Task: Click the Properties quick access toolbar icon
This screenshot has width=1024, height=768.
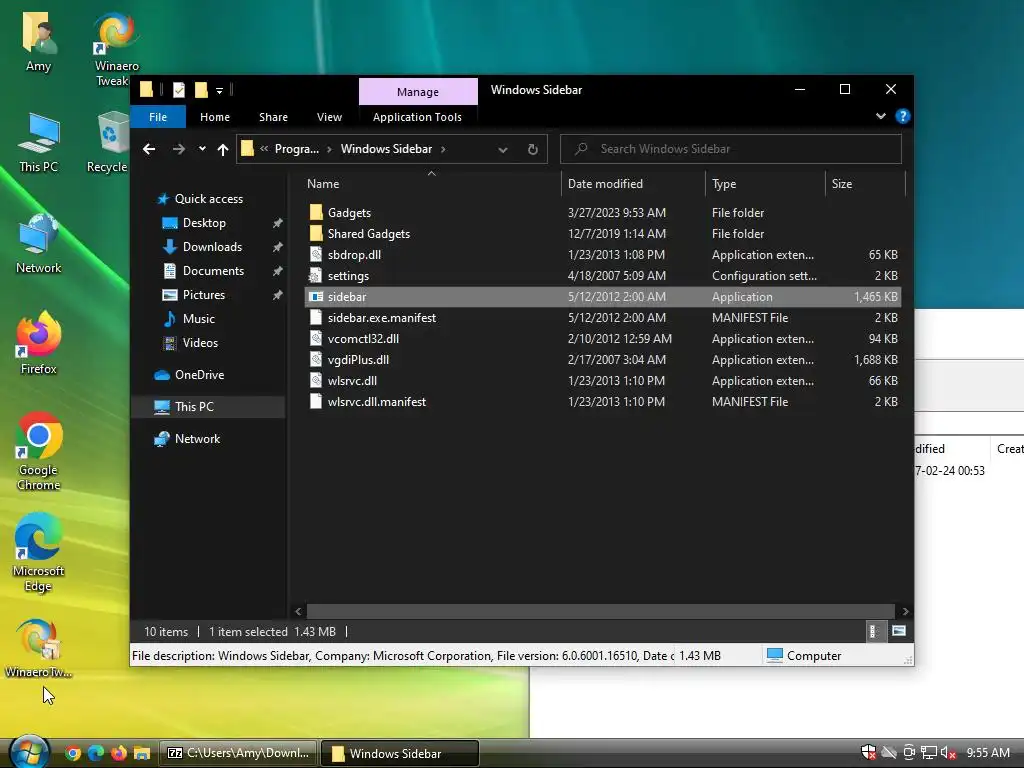Action: [x=178, y=90]
